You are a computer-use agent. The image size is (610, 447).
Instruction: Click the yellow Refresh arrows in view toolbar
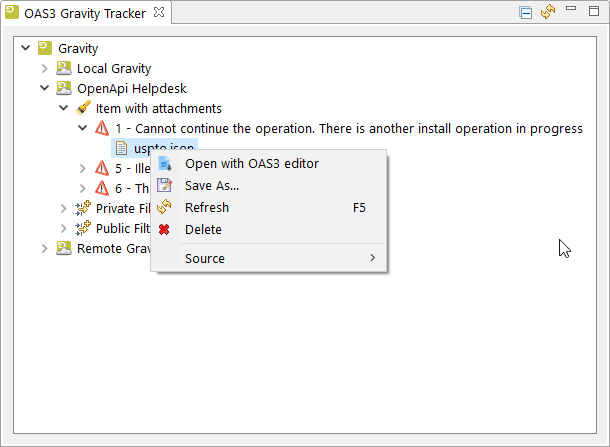(548, 12)
